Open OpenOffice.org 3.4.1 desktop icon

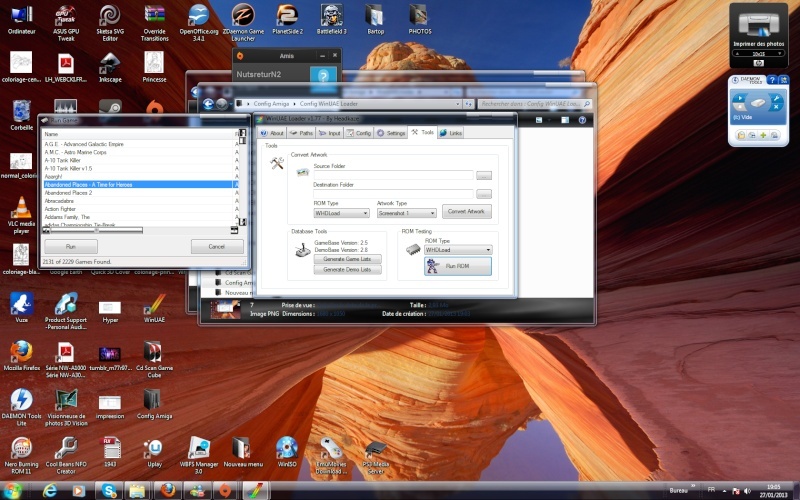point(198,23)
